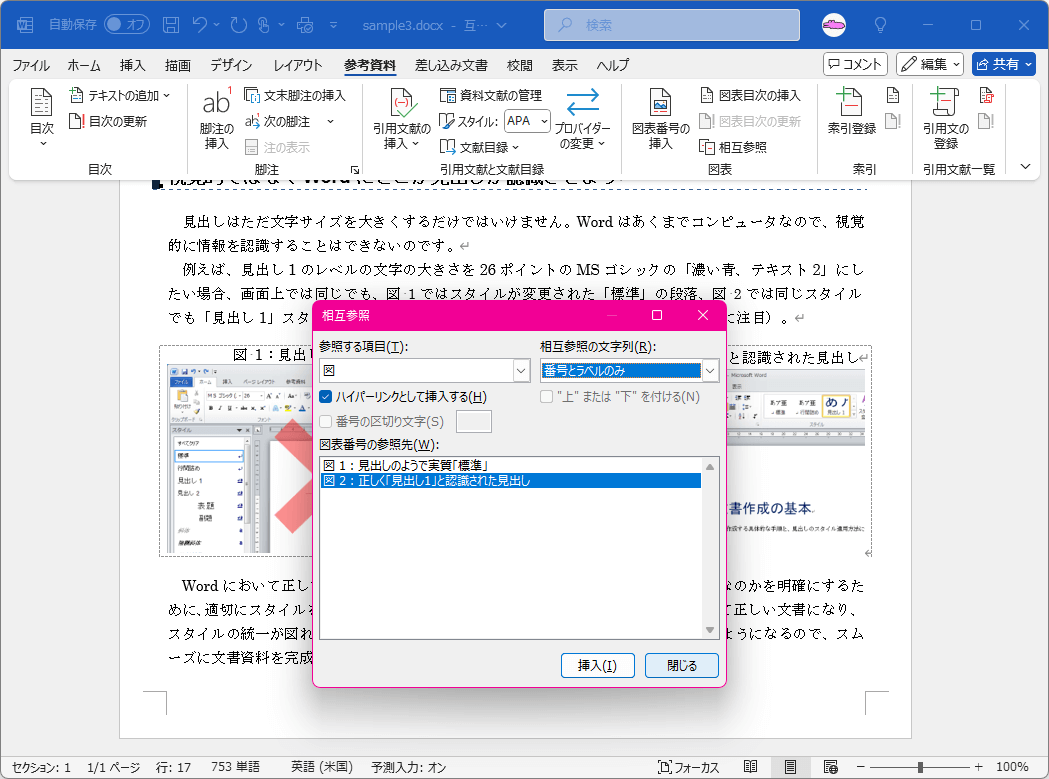Open 相互参照の文字列 dropdown
Screen dimensions: 1049x779
click(710, 370)
